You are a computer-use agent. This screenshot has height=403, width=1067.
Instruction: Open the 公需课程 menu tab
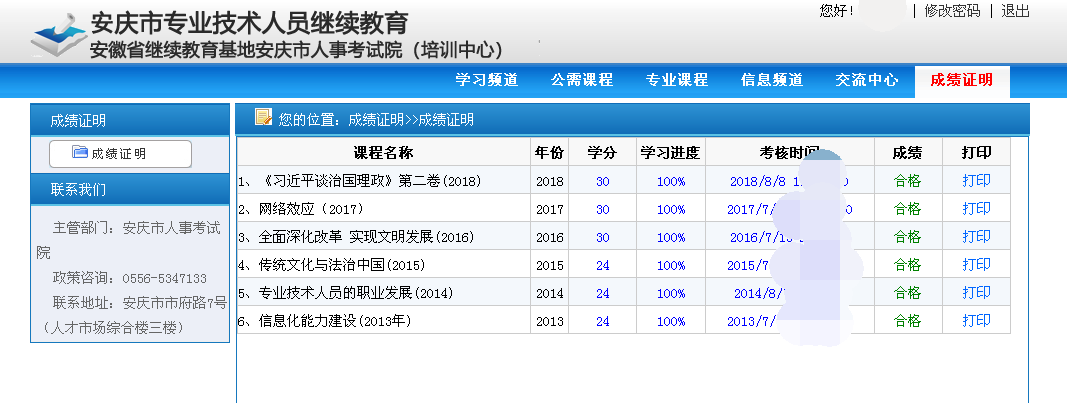point(581,81)
